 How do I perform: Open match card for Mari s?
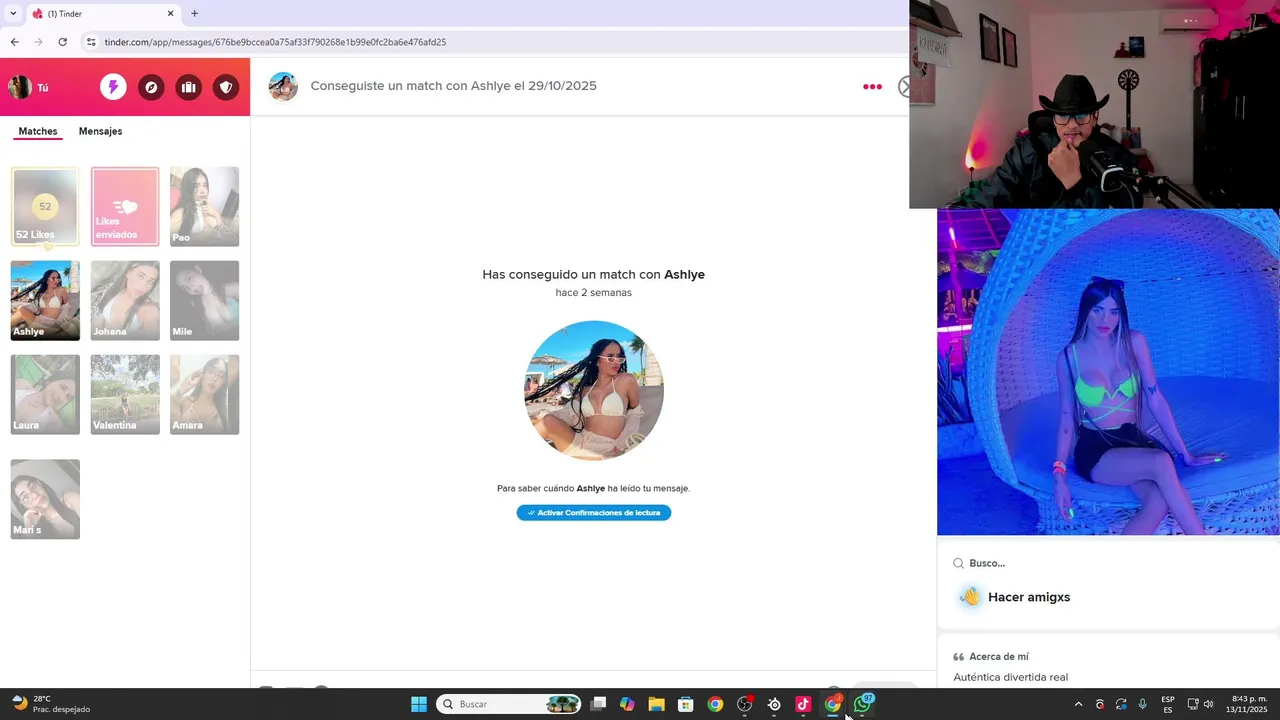tap(45, 499)
